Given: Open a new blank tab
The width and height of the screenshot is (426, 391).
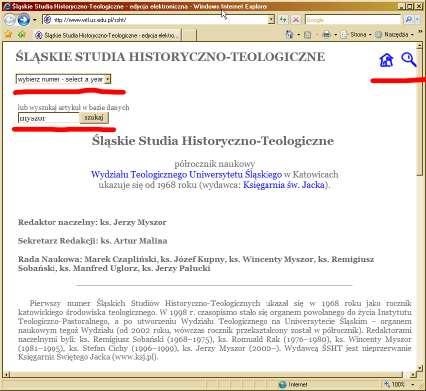Looking at the screenshot, I should [x=189, y=35].
